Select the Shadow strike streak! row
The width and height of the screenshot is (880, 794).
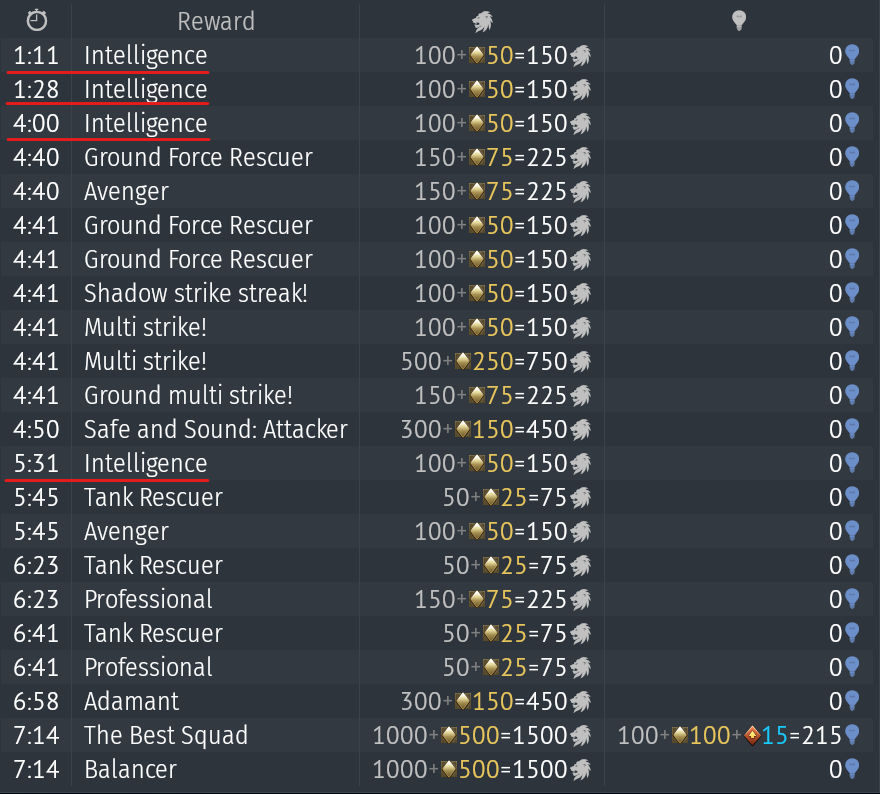point(440,293)
